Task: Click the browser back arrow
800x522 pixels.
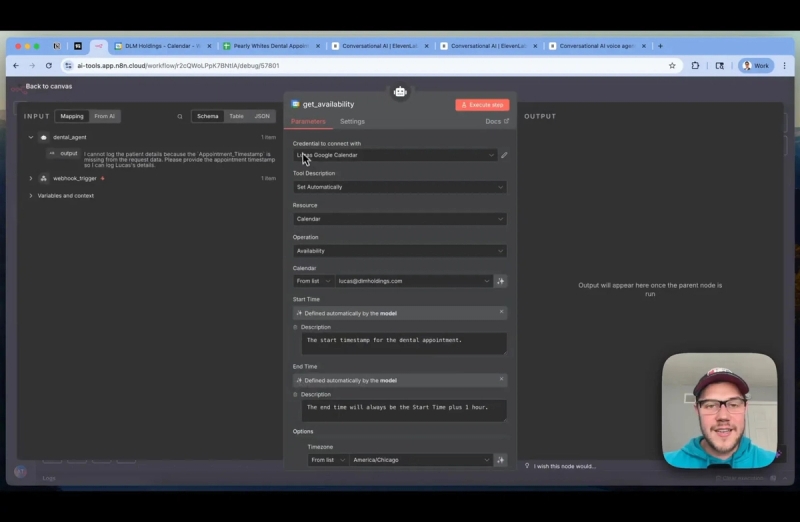Action: [16, 66]
